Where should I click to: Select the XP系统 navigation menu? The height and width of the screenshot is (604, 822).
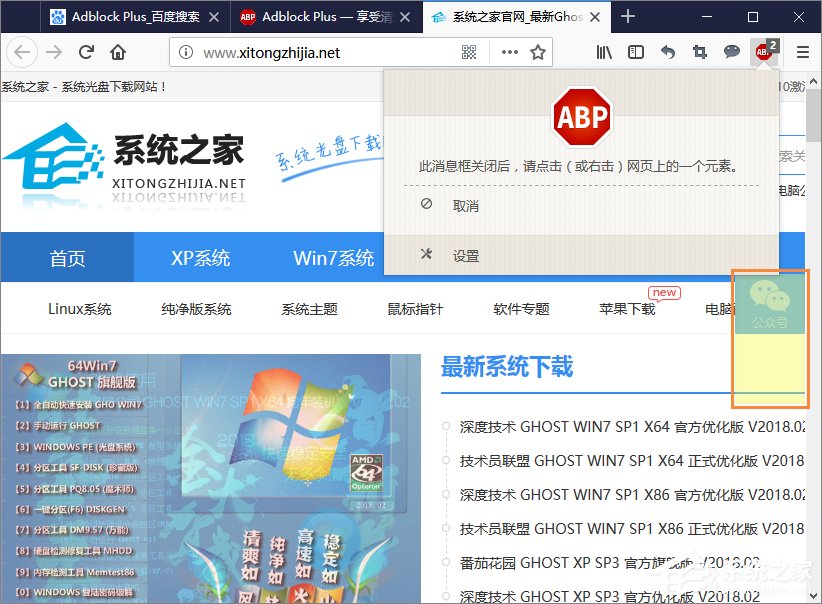[x=199, y=257]
